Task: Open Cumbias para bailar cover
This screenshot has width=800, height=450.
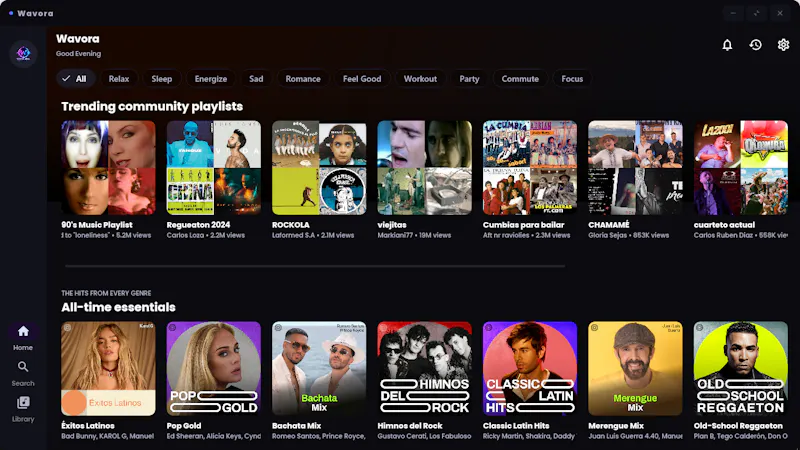Action: [530, 167]
